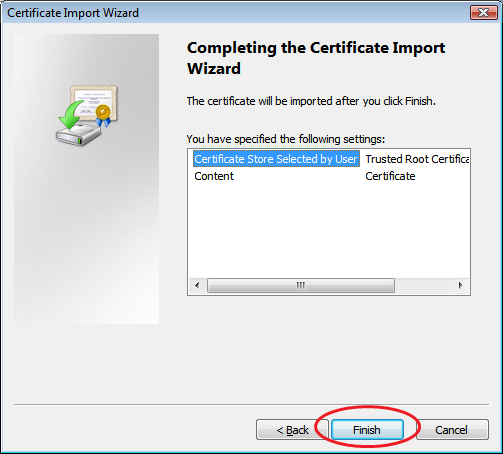Click the horizontal scrollbar thumb

pos(301,285)
